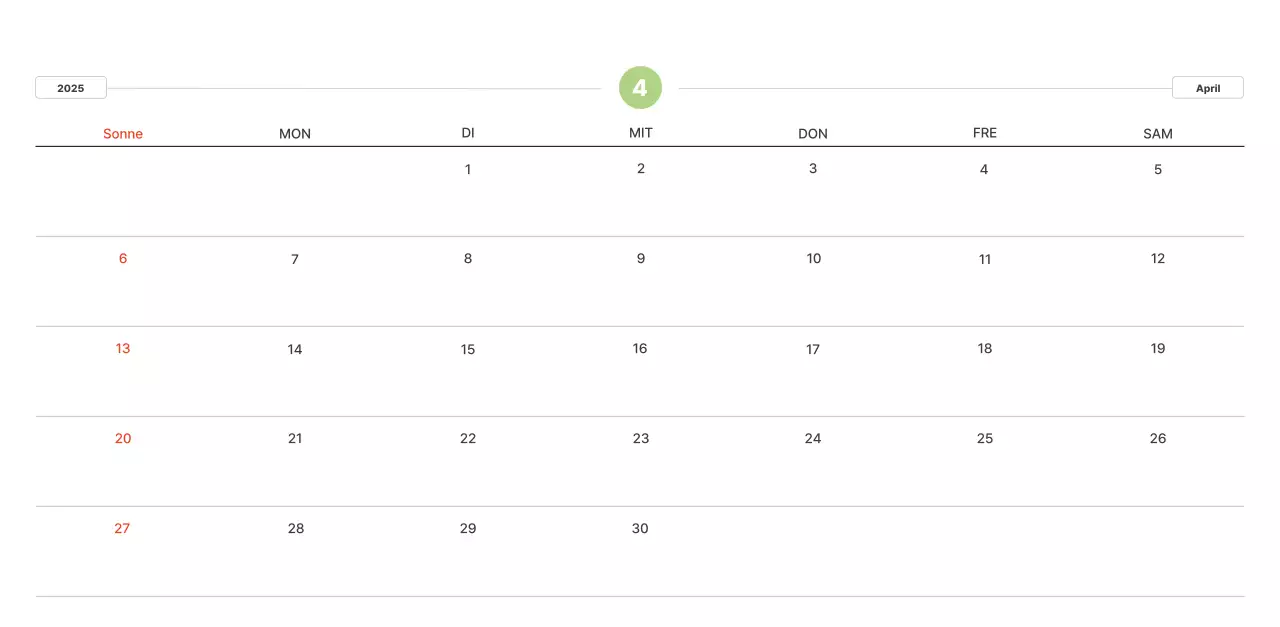Open the 2025 year selector
1280x627 pixels.
coord(71,88)
